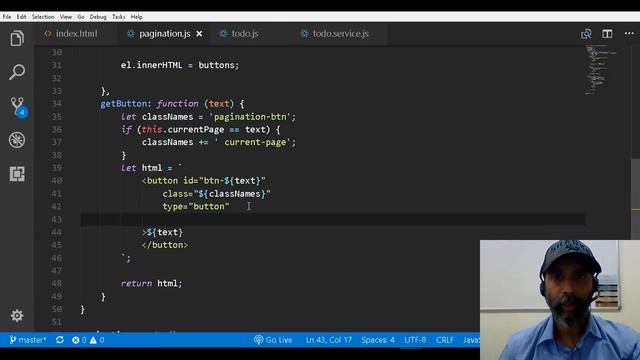The width and height of the screenshot is (640, 360).
Task: Click type="button" attribute on line 42
Action: pyautogui.click(x=196, y=207)
